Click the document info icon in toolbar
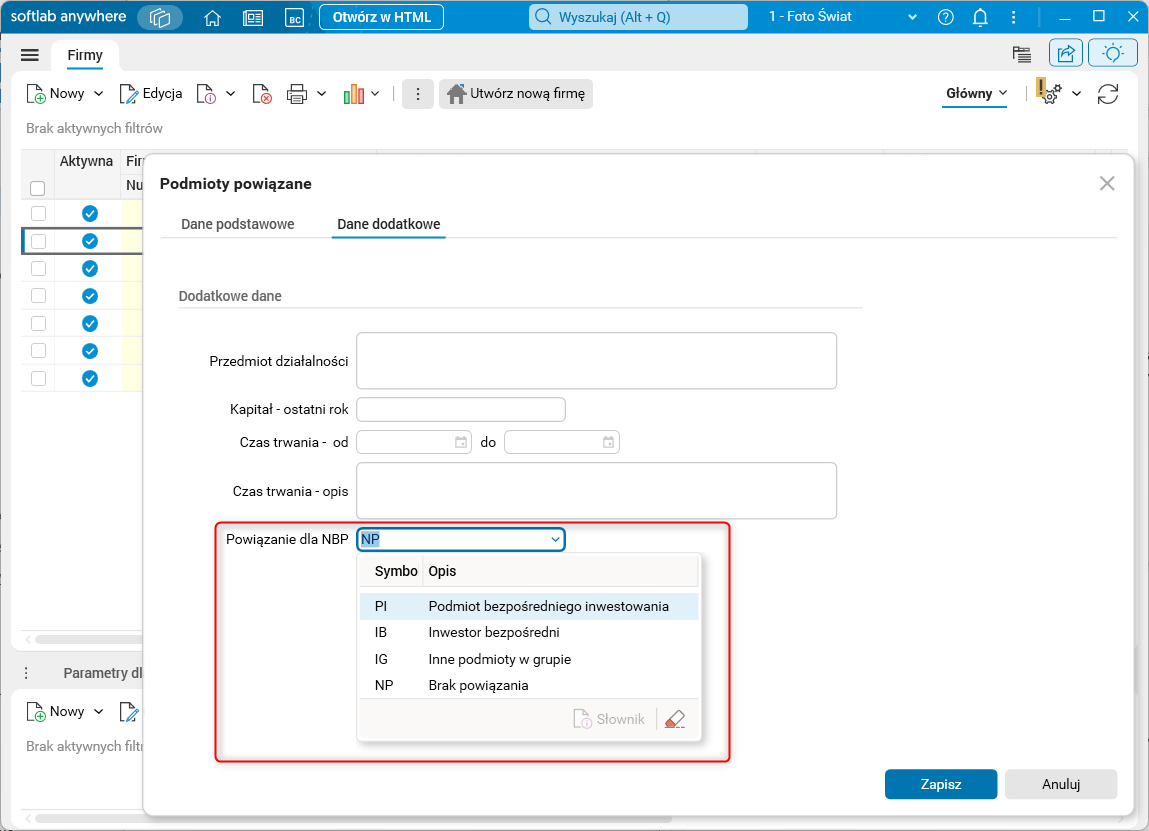This screenshot has width=1149, height=831. click(x=207, y=94)
